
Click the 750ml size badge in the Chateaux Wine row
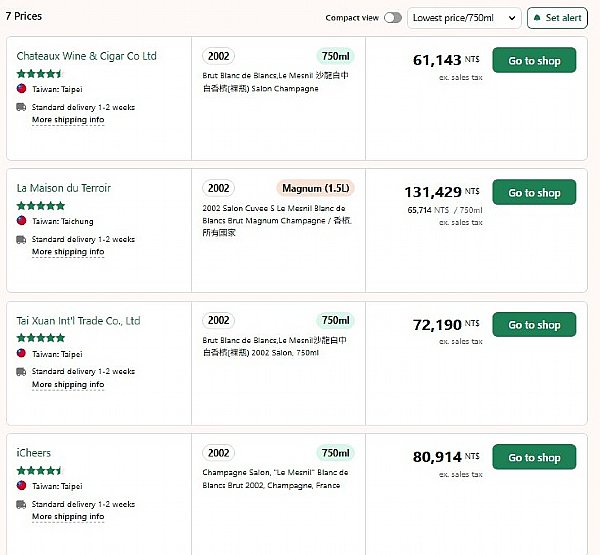click(335, 56)
